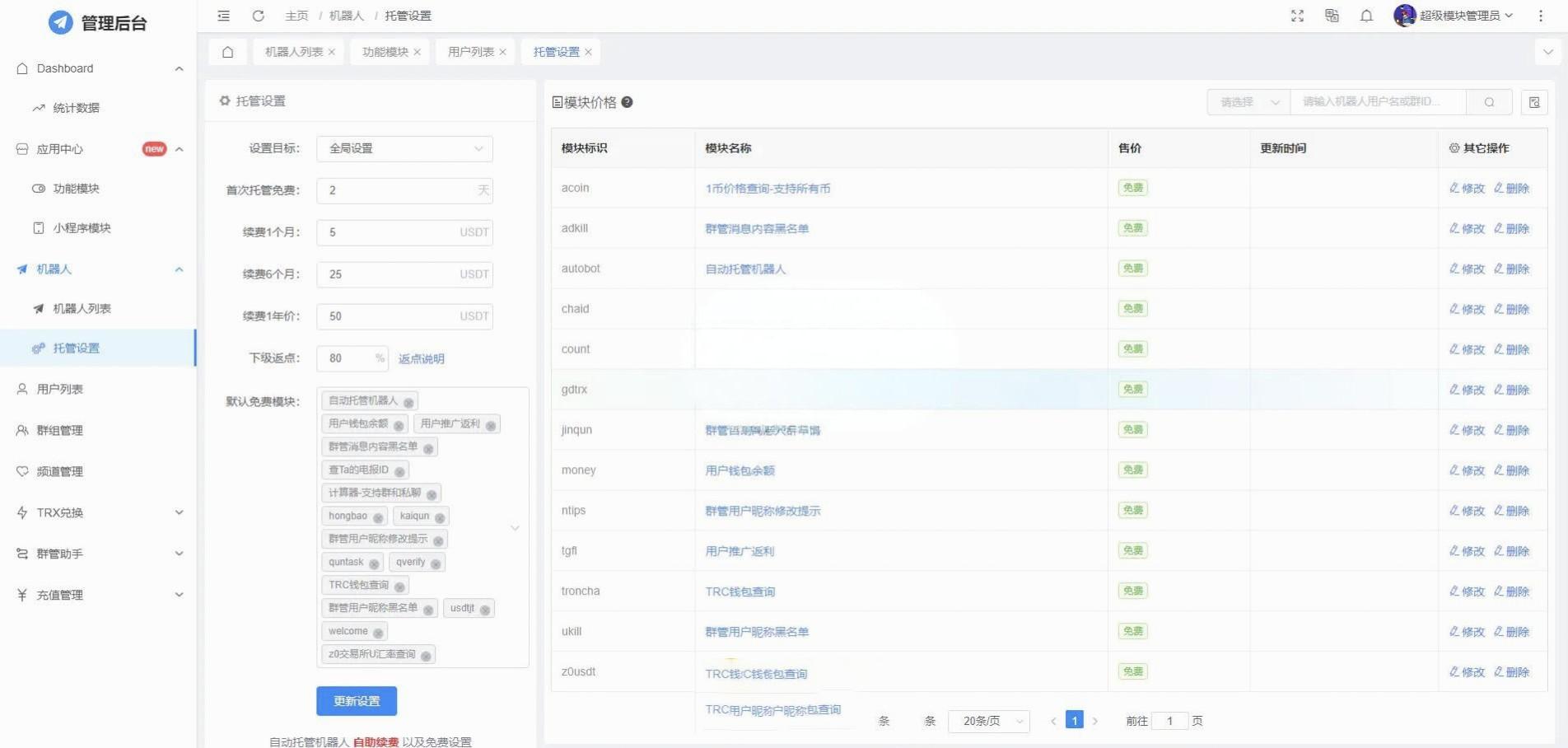This screenshot has width=1568, height=748.
Task: Close the 用户列表 tab
Action: click(503, 52)
